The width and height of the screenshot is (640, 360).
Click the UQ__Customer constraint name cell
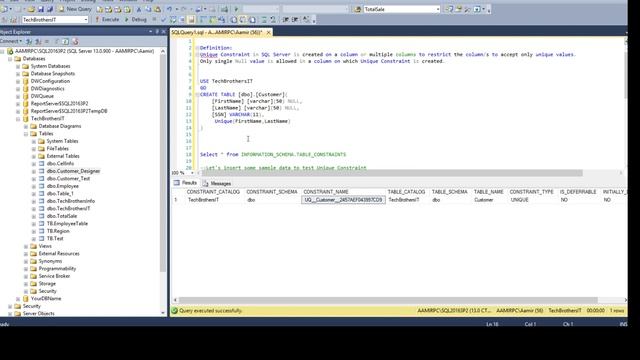click(x=343, y=200)
